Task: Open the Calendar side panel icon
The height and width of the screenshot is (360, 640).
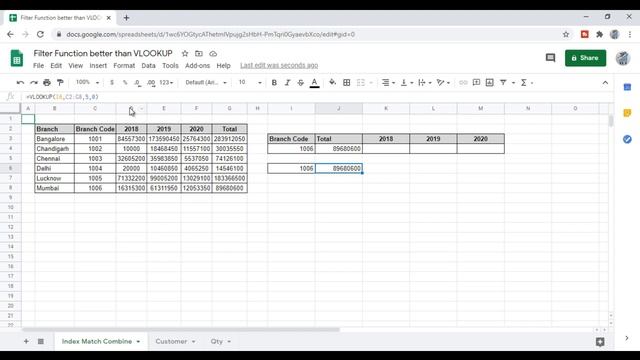Action: (627, 87)
